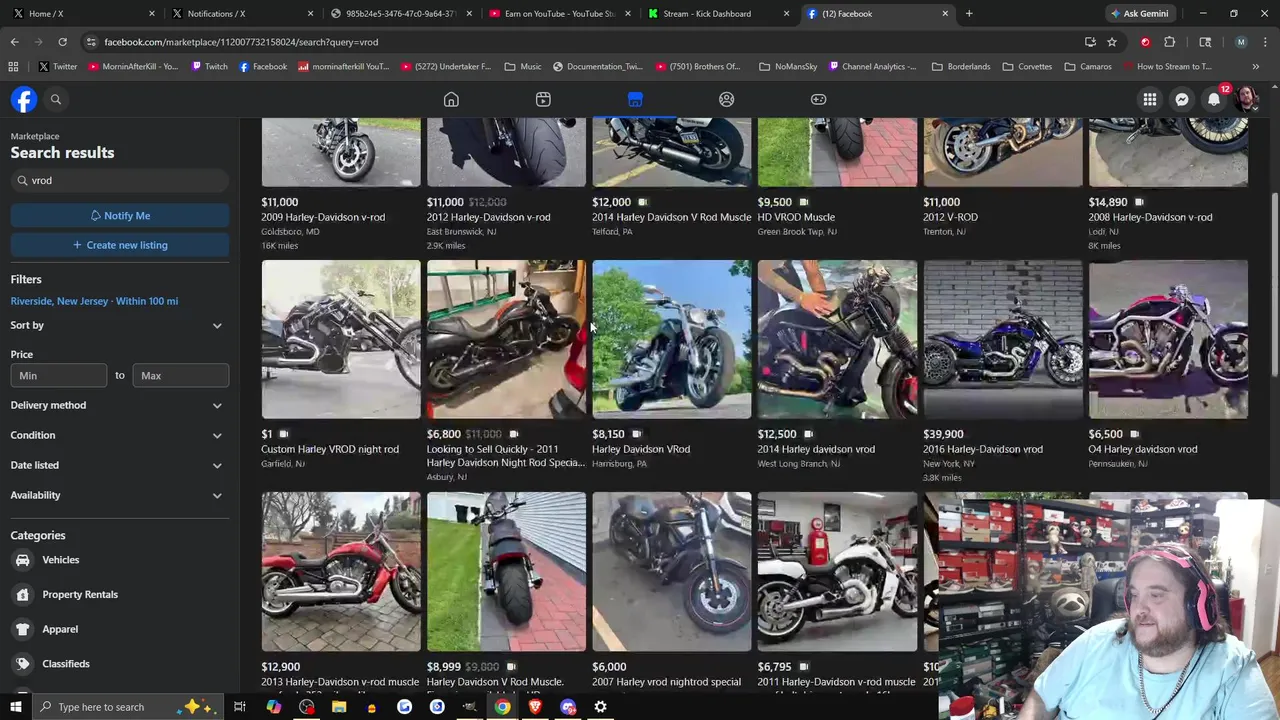
Task: Open the Corvettes bookmarks folder
Action: [x=1026, y=66]
